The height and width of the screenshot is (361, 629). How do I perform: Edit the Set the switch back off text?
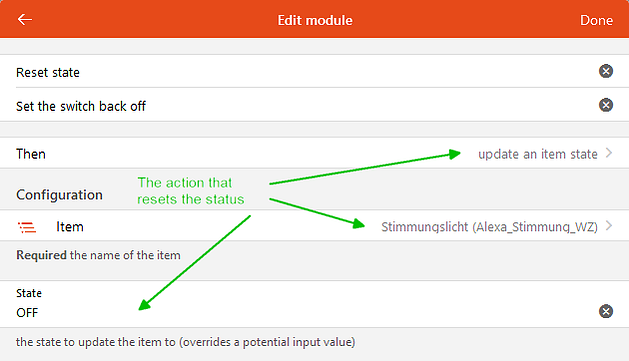[81, 106]
